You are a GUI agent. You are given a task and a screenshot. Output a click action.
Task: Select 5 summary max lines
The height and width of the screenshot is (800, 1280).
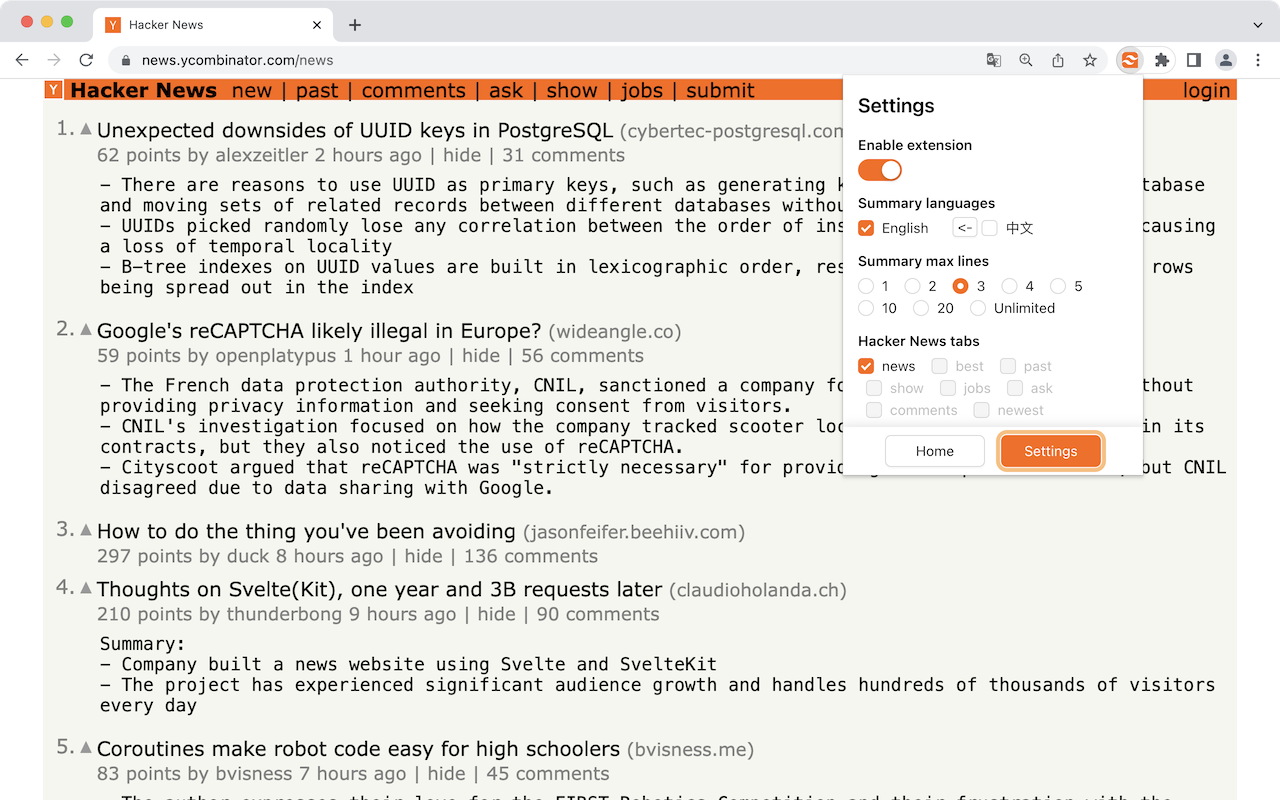pos(1058,286)
